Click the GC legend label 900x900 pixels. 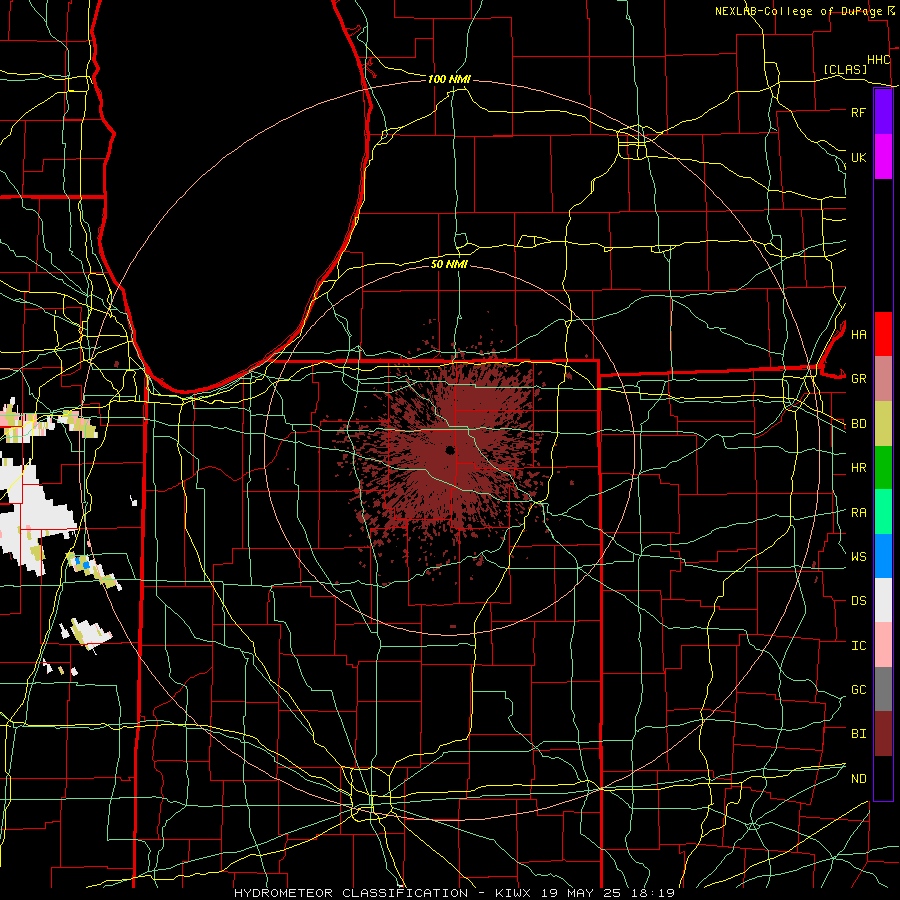pos(859,690)
